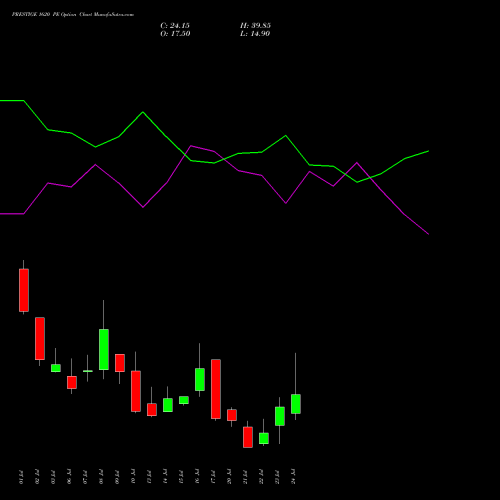
Task: Click the close value C: 24.15
Action: tap(175, 26)
